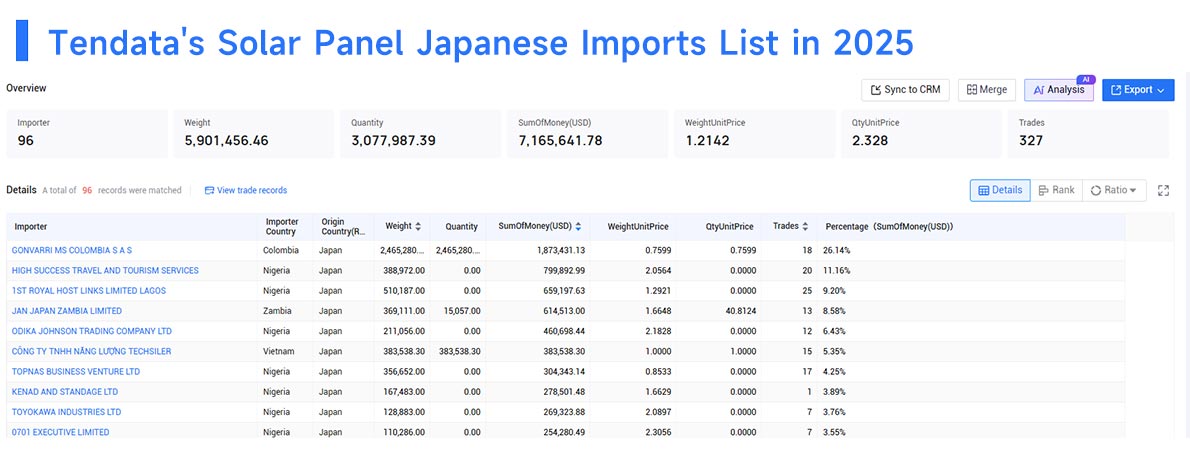Sort by the SumOfMoney(USD) column arrows
The image size is (1190, 472).
click(x=578, y=226)
